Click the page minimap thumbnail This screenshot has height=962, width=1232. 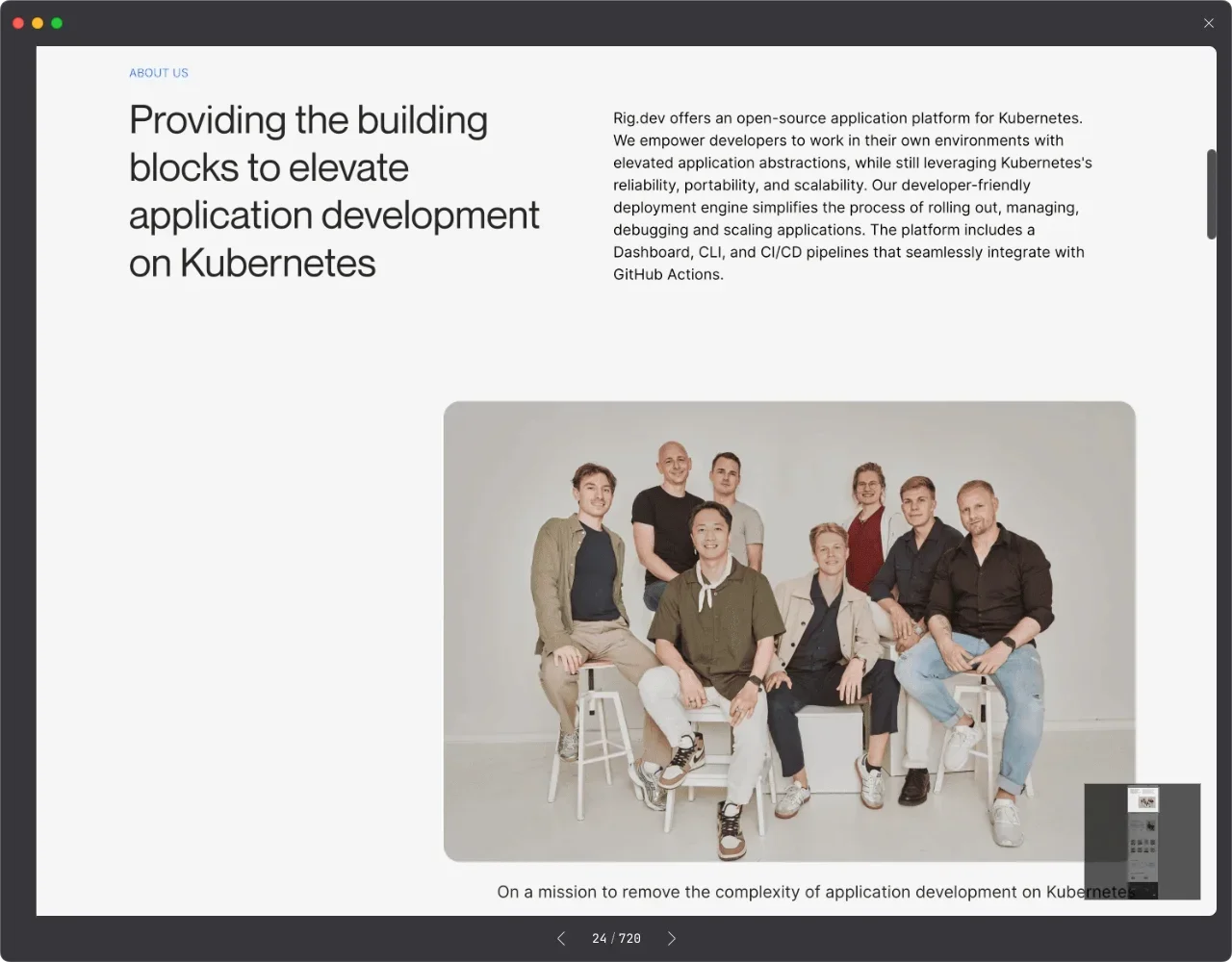pyautogui.click(x=1142, y=842)
